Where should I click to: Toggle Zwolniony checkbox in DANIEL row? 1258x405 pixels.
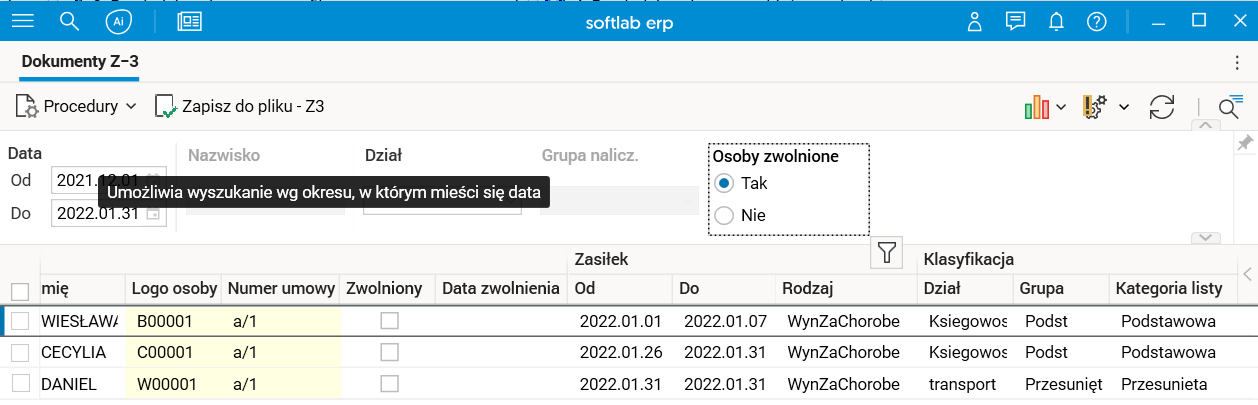(389, 384)
